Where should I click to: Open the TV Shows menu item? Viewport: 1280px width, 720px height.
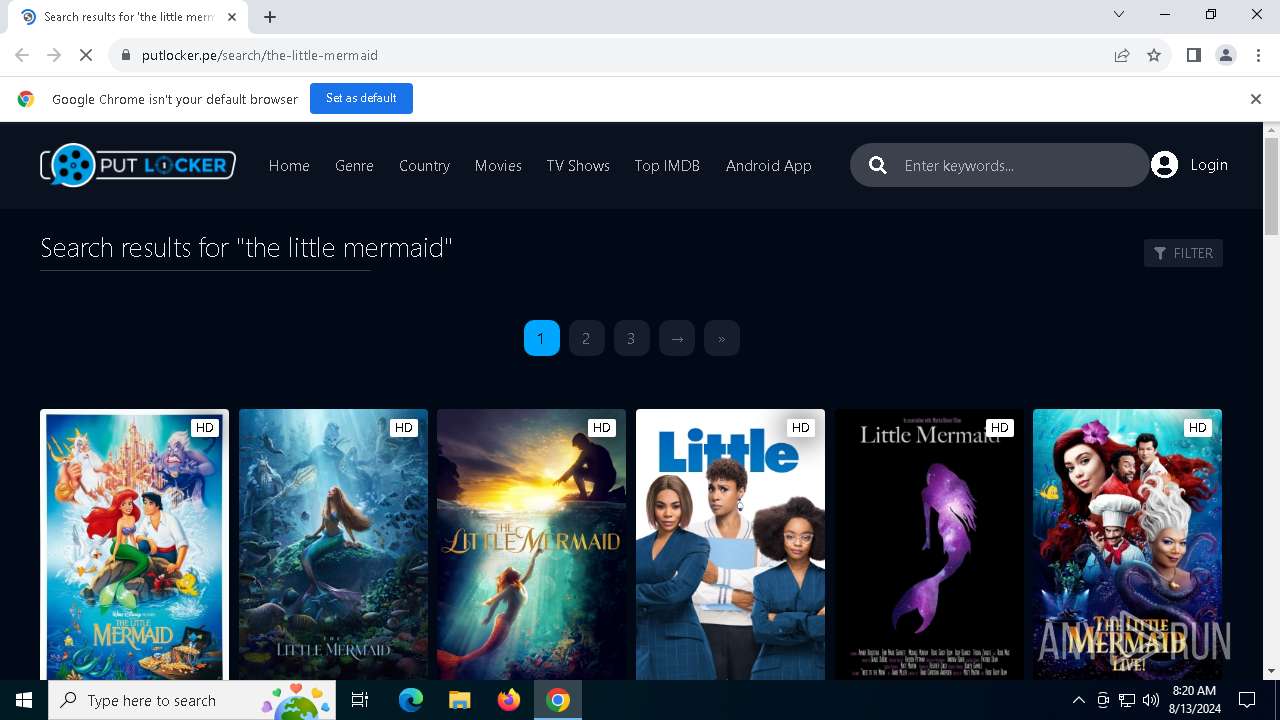[x=578, y=166]
